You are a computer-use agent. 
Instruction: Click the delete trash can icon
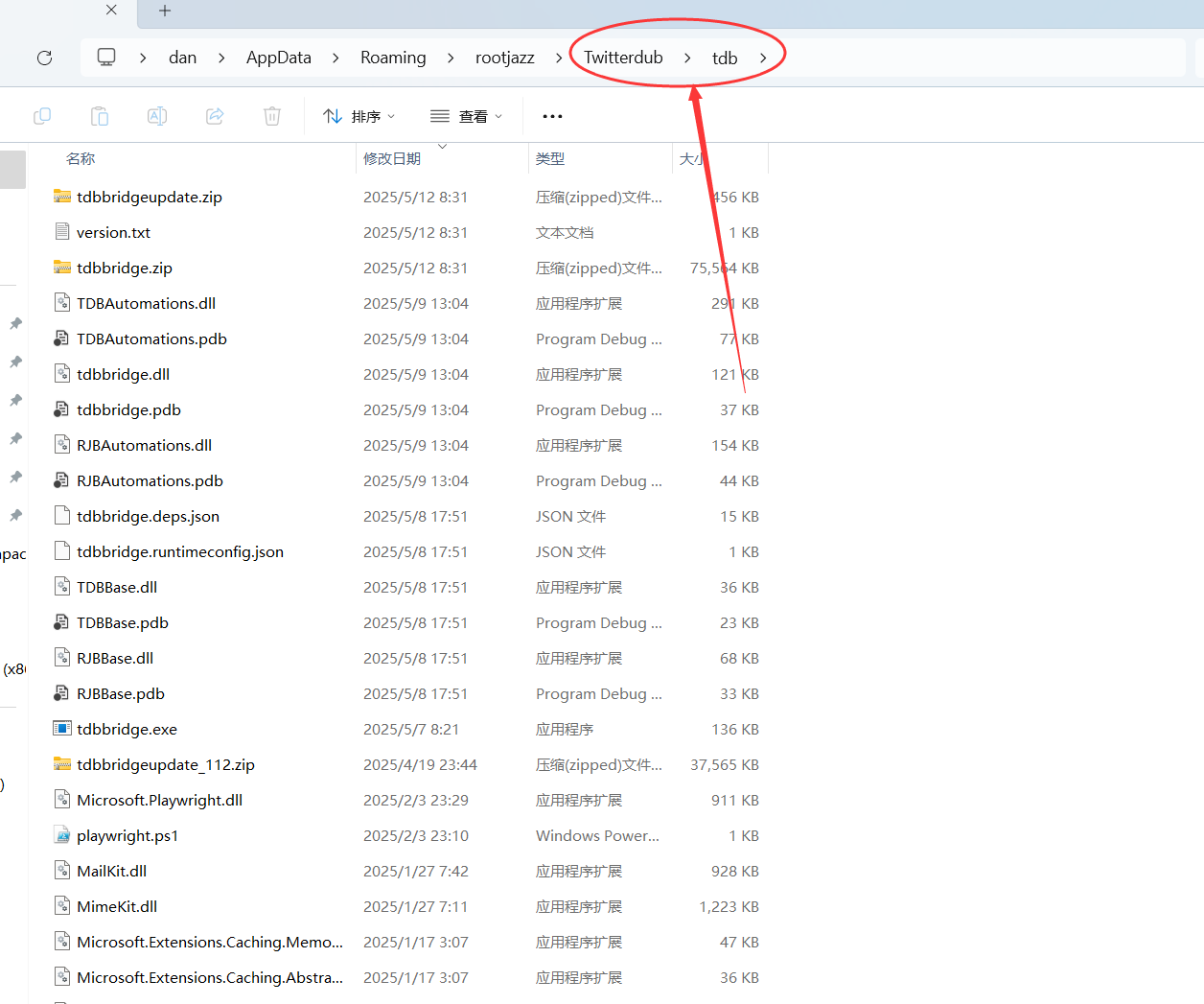pos(272,116)
